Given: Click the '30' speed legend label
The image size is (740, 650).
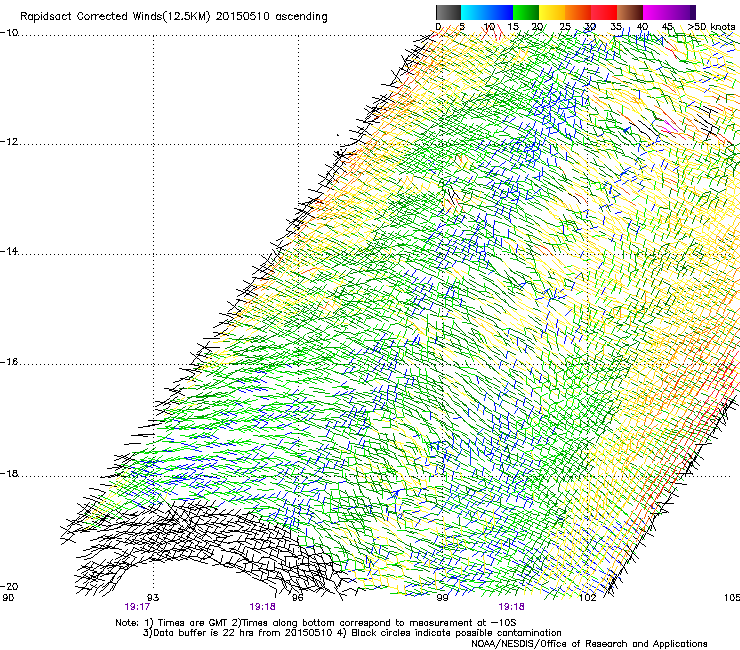Looking at the screenshot, I should click(590, 27).
